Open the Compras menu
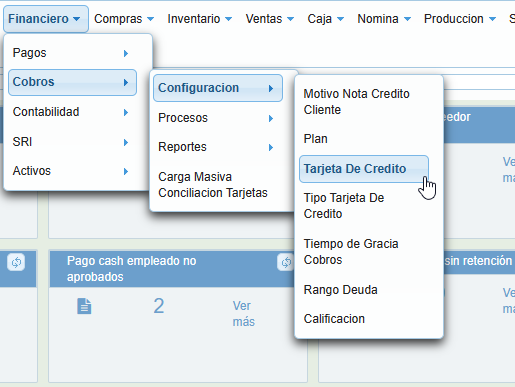This screenshot has width=515, height=387. click(124, 19)
